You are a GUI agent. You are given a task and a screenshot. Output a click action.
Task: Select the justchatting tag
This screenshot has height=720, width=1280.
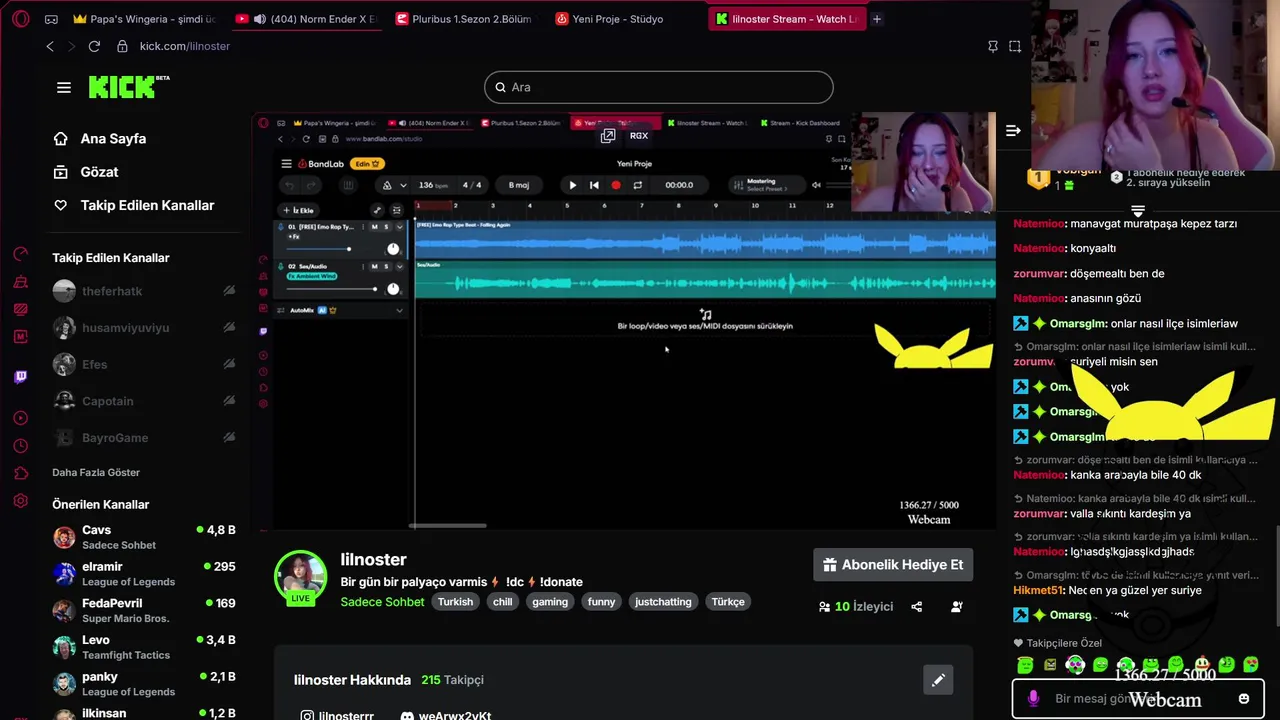[x=663, y=602]
